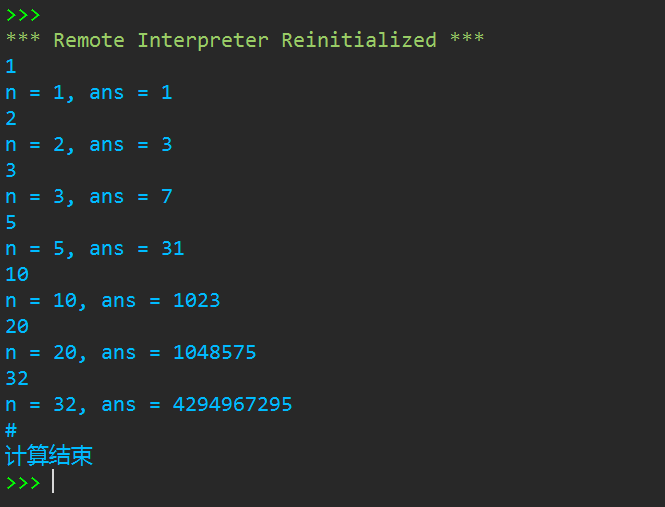Click the "Remote Interpreter Reinitialized" message
The height and width of the screenshot is (507, 665).
245,40
